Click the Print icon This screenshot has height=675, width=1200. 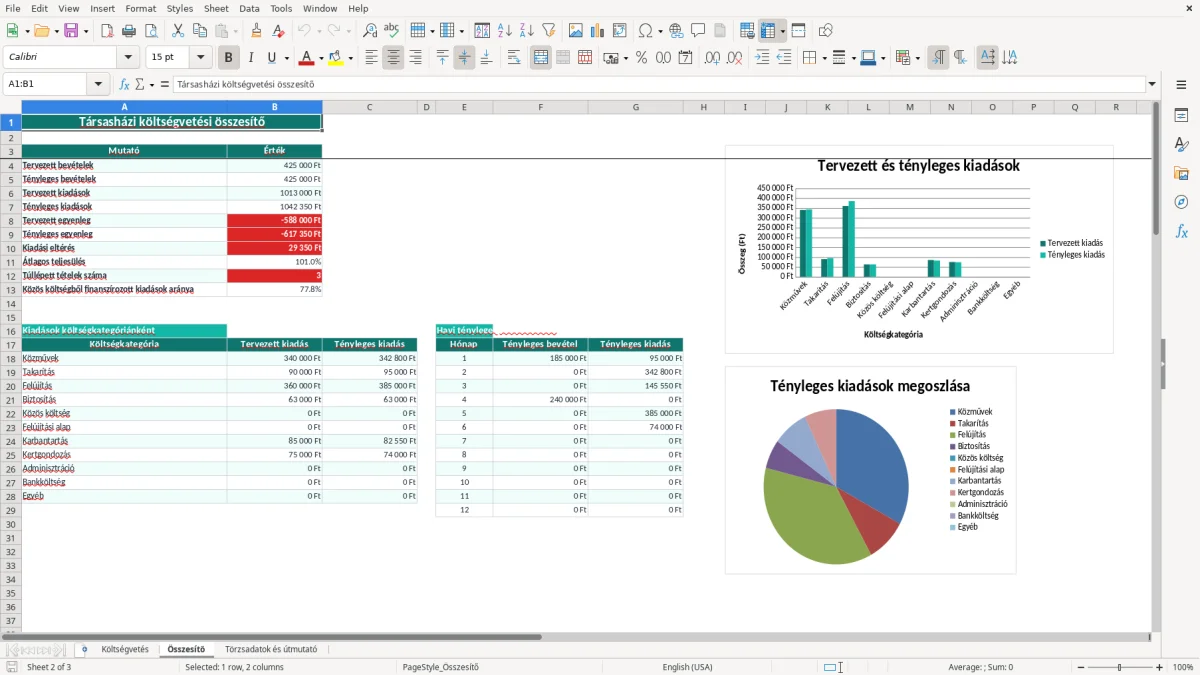click(127, 31)
